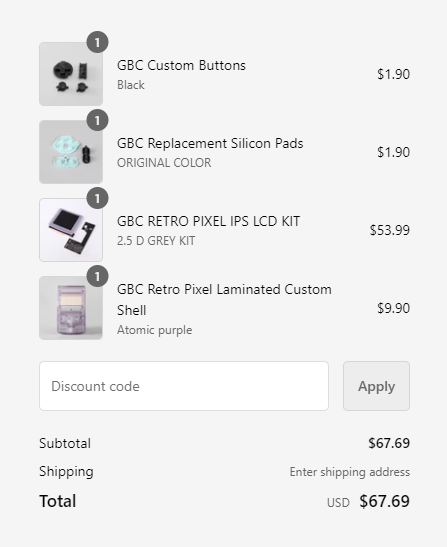Click the $9.90 shell price
This screenshot has height=547, width=447.
click(393, 308)
